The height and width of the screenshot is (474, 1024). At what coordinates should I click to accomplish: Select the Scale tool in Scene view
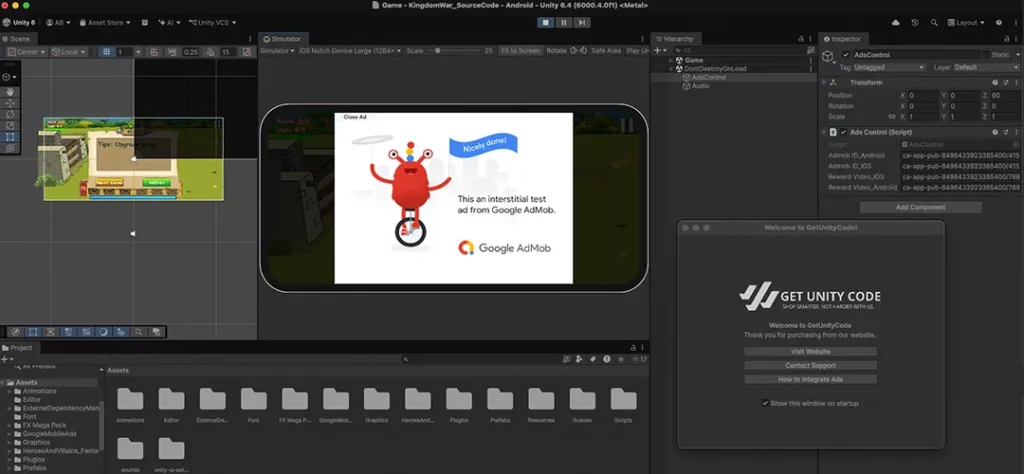tap(10, 126)
